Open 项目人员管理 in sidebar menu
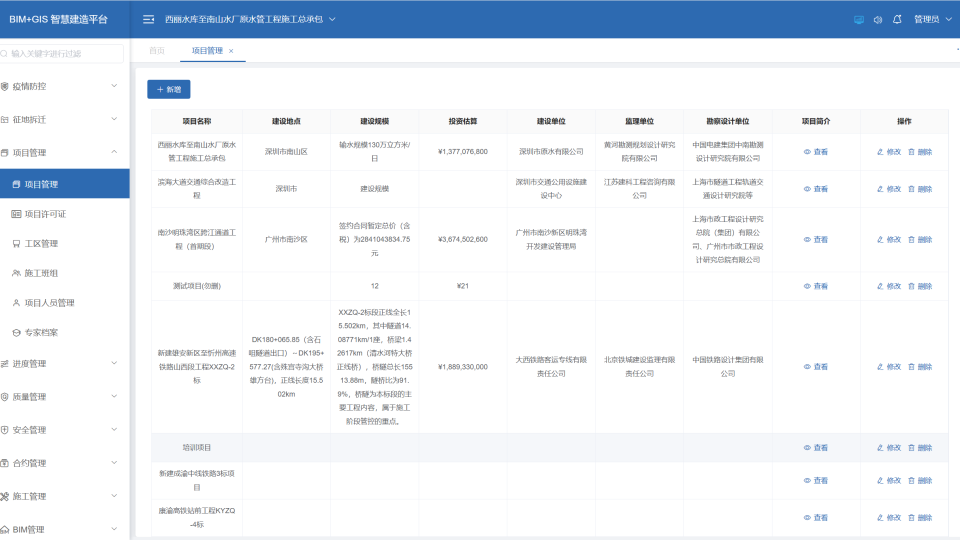 pos(50,303)
